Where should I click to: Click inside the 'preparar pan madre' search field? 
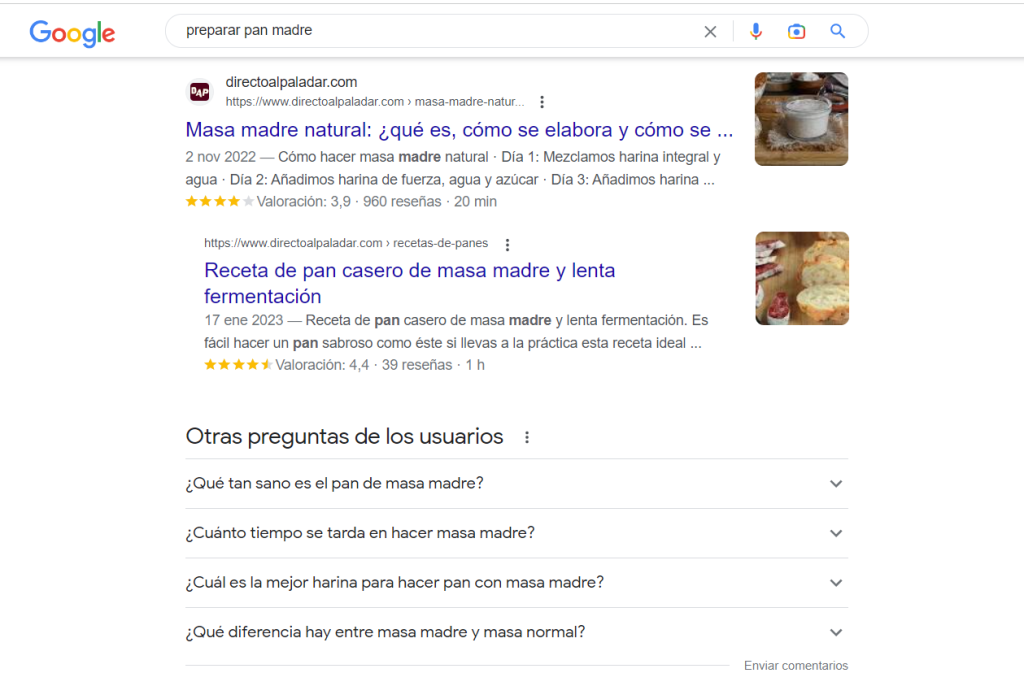click(438, 31)
